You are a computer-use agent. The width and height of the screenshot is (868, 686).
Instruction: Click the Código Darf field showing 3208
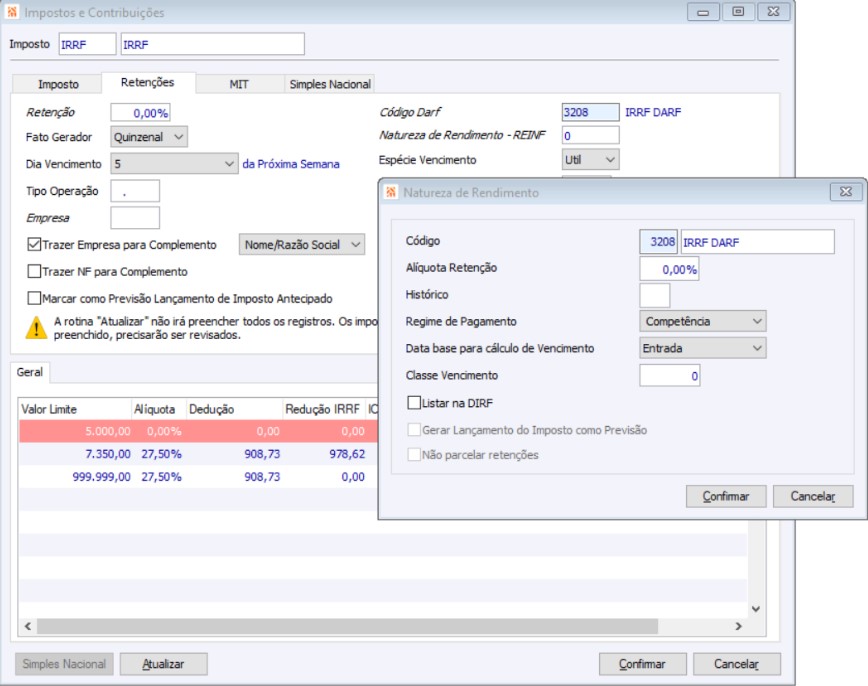[590, 112]
